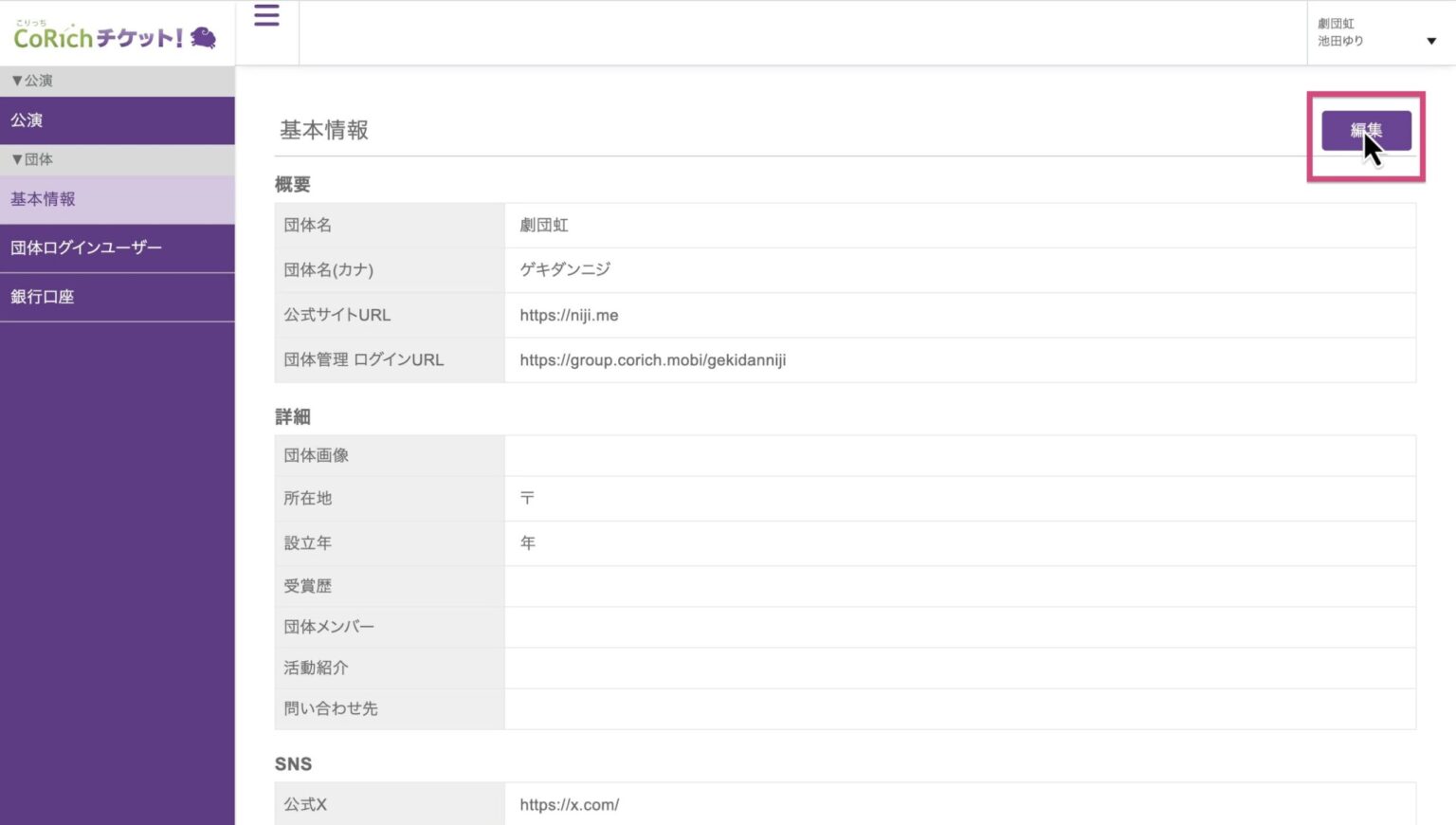1456x825 pixels.
Task: Open the 団体ログインユーザー page
Action: tap(85, 247)
